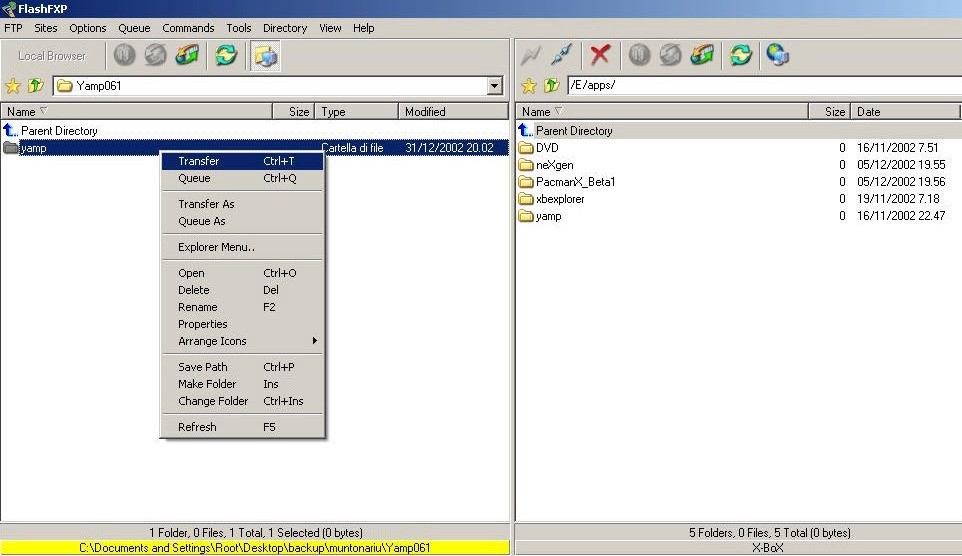The width and height of the screenshot is (962, 556).
Task: Click the Local Browser button
Action: point(52,56)
